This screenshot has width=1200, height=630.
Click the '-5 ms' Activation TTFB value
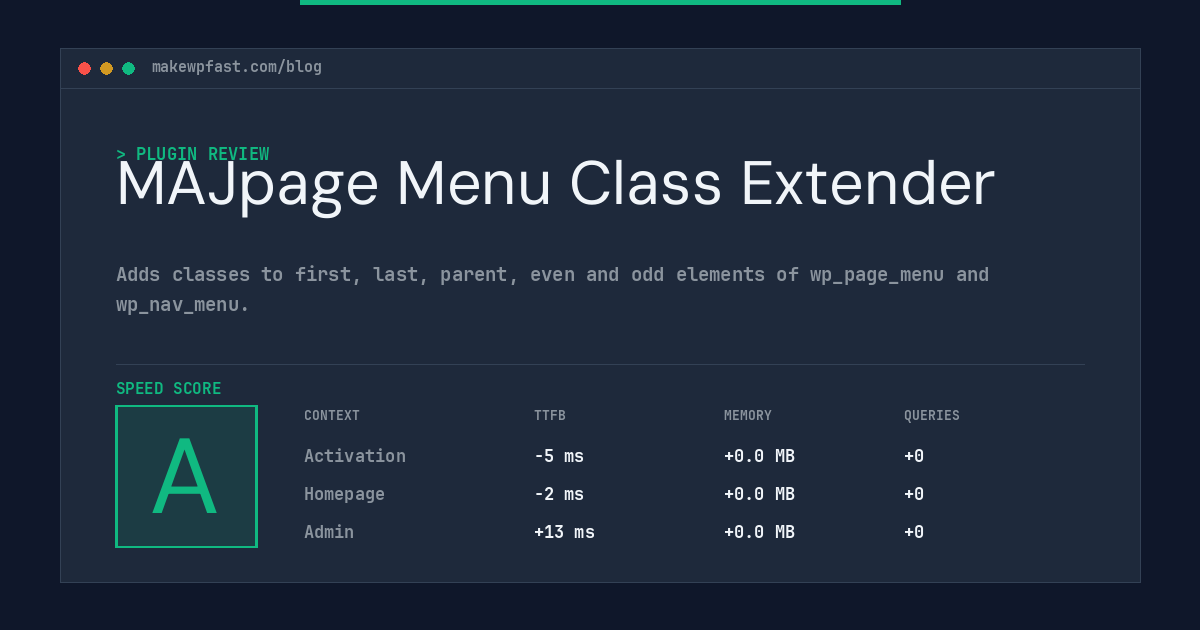[559, 456]
